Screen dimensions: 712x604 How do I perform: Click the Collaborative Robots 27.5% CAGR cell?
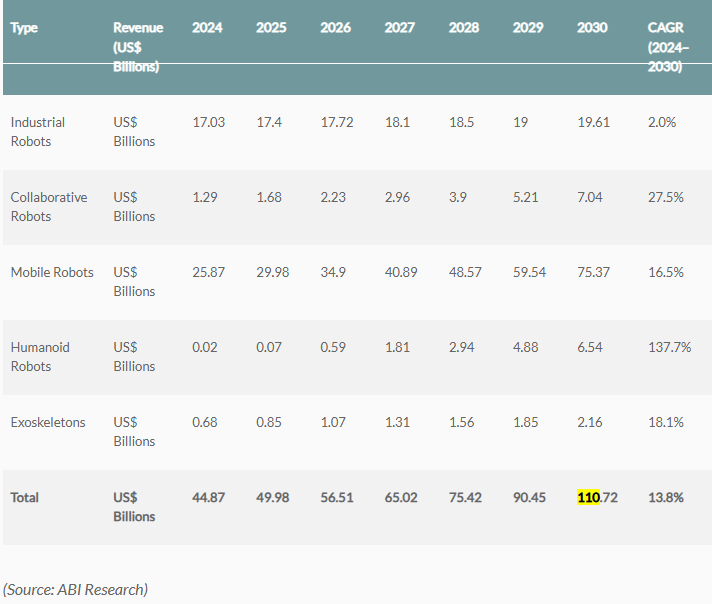[666, 197]
